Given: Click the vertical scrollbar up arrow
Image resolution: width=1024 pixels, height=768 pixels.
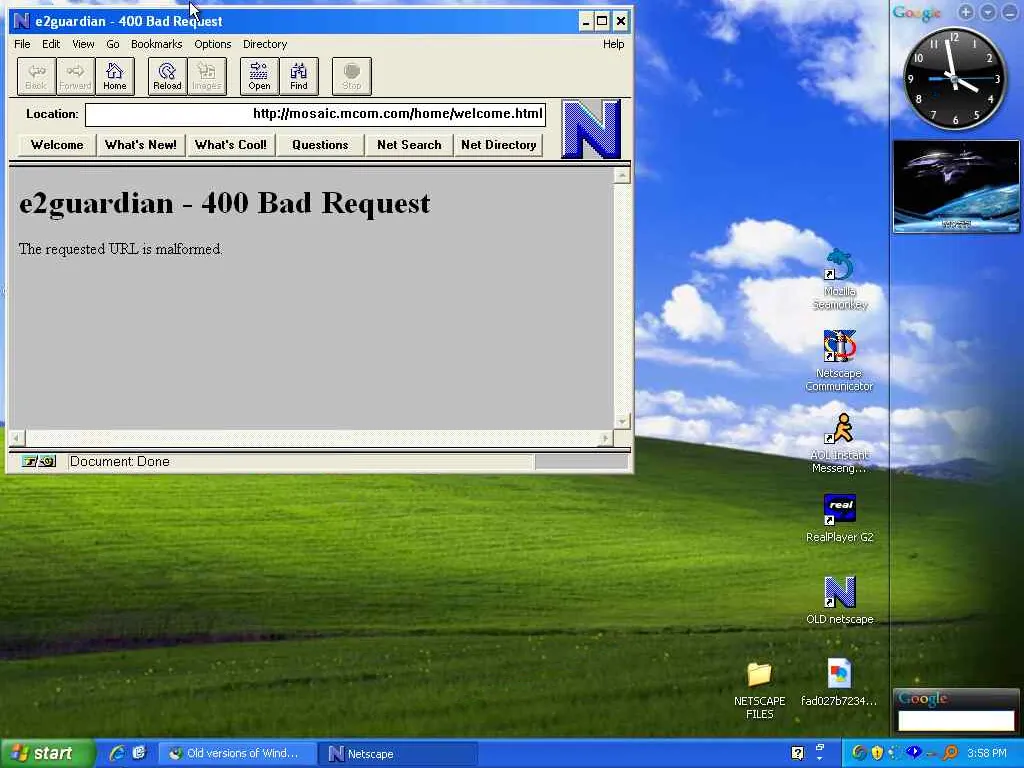Looking at the screenshot, I should pos(622,175).
